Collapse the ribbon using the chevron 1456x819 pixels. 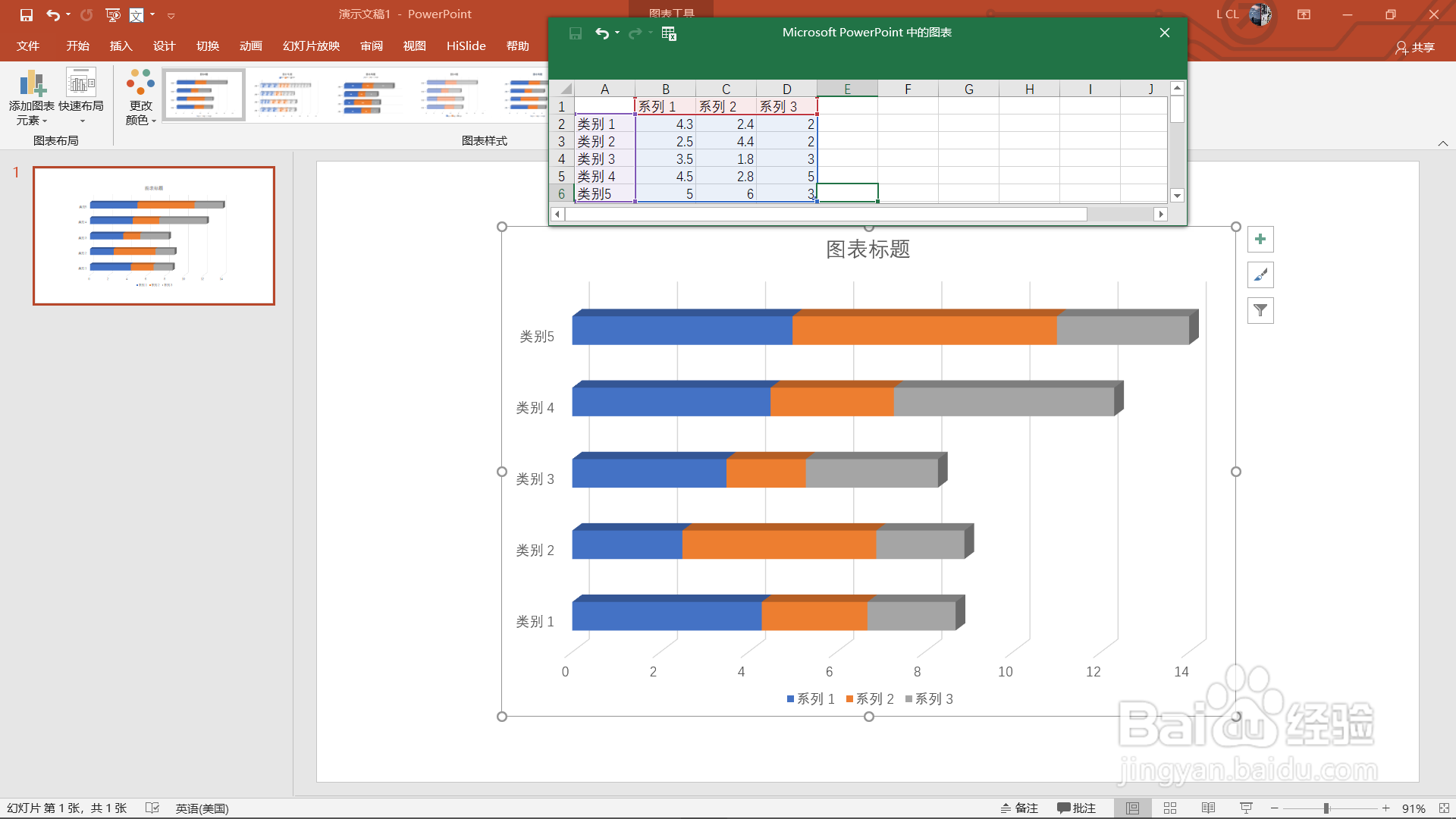[x=1443, y=142]
